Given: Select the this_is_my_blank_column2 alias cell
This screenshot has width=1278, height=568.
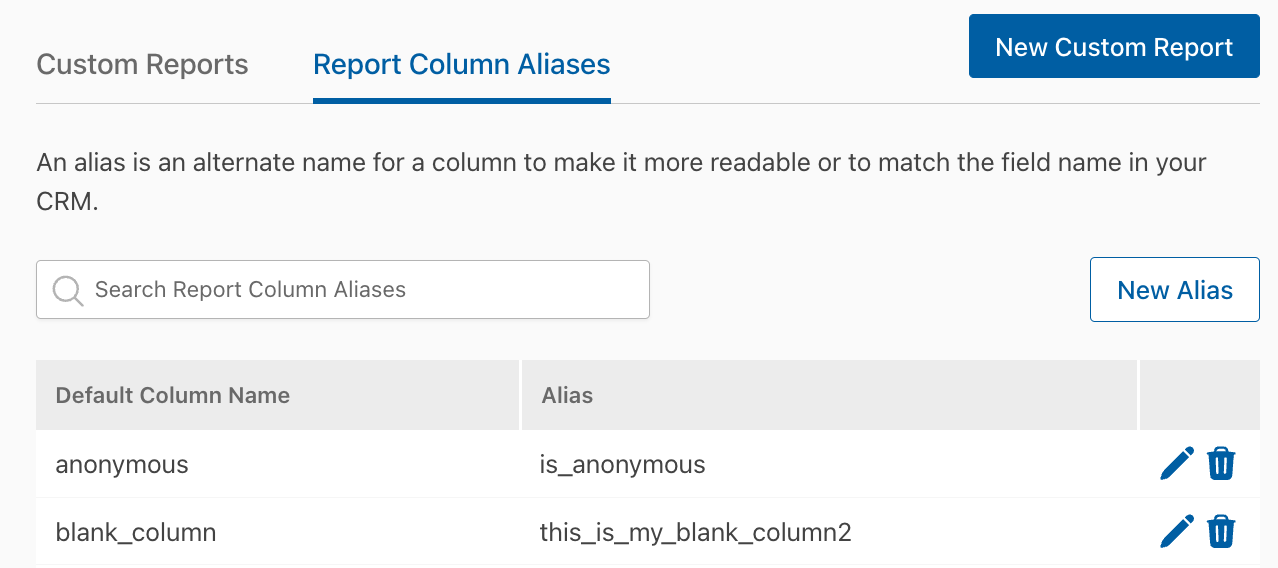Looking at the screenshot, I should click(830, 531).
